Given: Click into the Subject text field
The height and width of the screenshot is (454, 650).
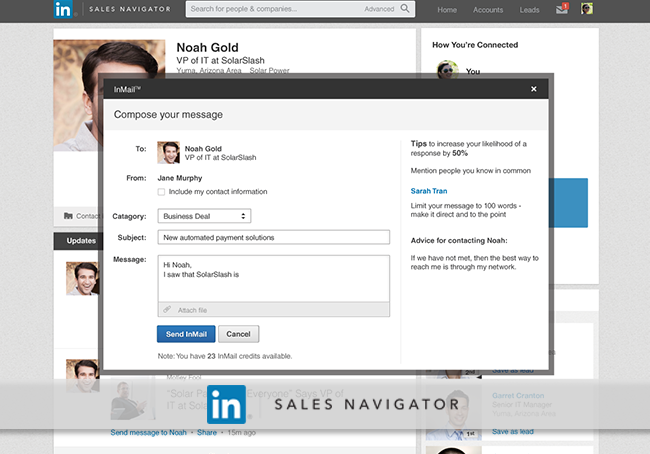Looking at the screenshot, I should 272,237.
